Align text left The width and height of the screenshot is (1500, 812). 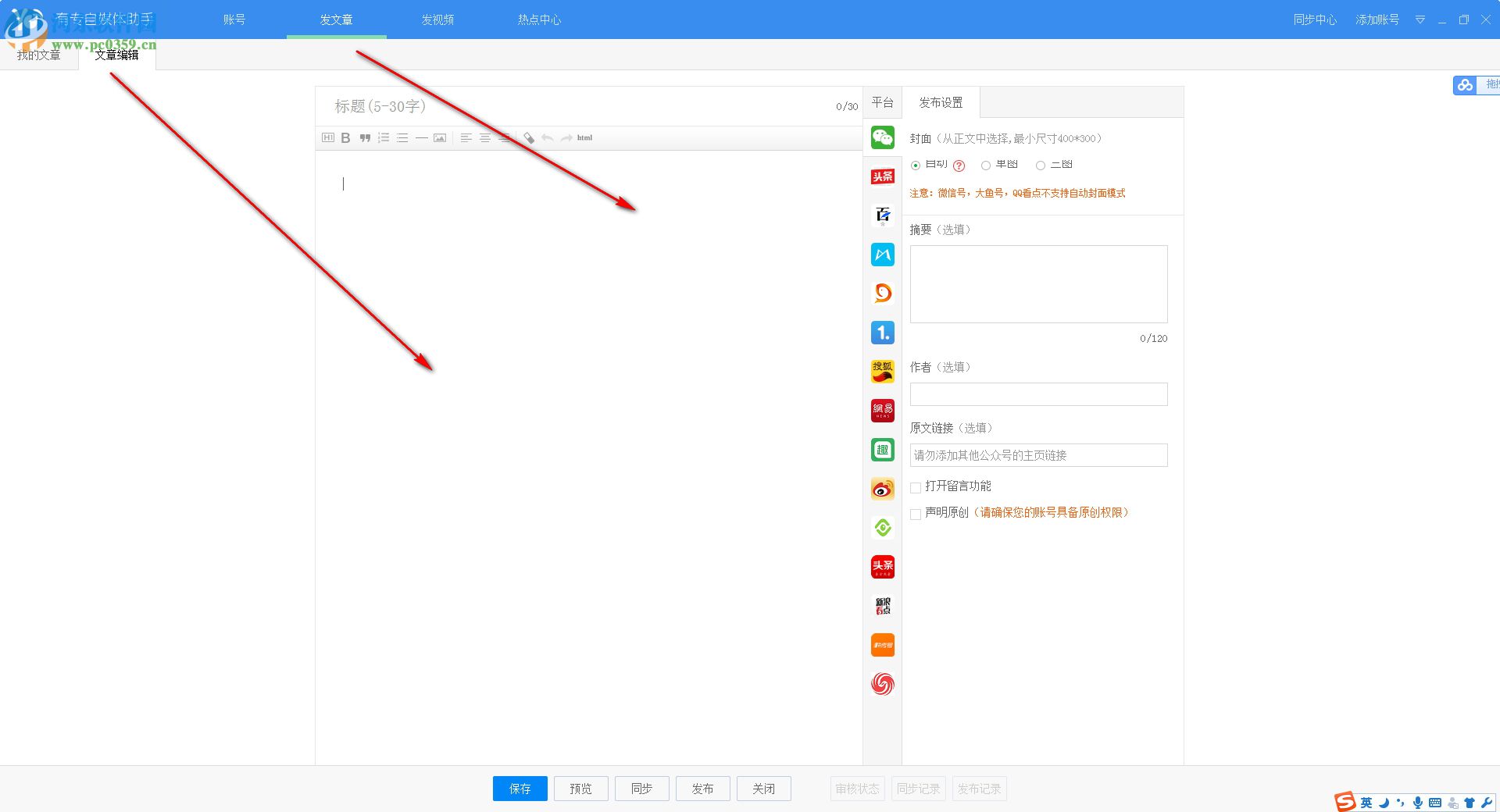pyautogui.click(x=466, y=138)
